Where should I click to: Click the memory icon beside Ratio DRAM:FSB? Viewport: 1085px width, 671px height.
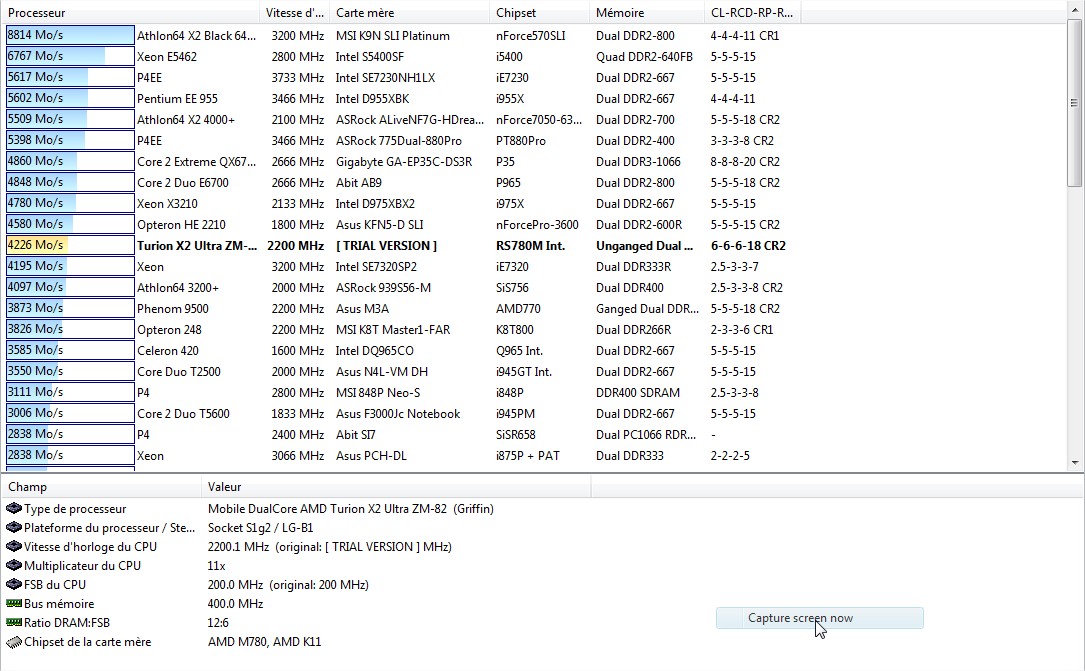click(14, 623)
